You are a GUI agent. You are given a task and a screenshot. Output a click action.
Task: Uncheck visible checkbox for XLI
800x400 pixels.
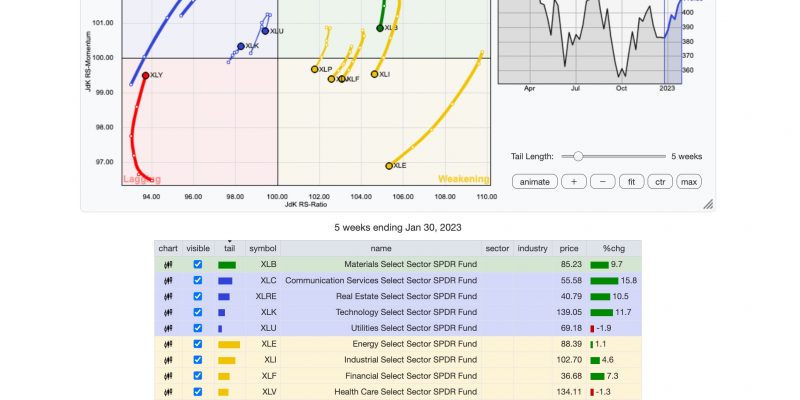coord(197,360)
